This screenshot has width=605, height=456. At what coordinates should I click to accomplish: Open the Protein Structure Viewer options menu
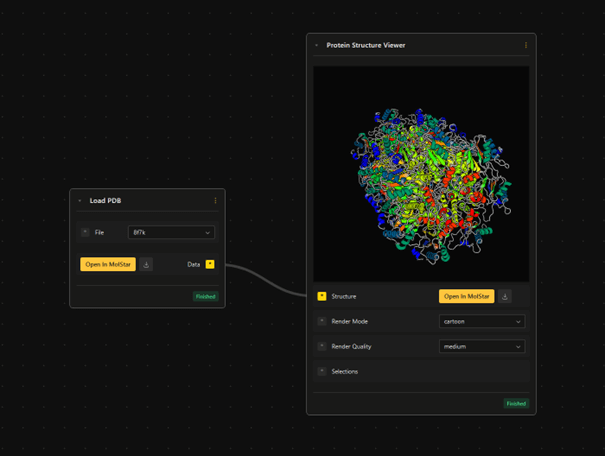point(526,45)
